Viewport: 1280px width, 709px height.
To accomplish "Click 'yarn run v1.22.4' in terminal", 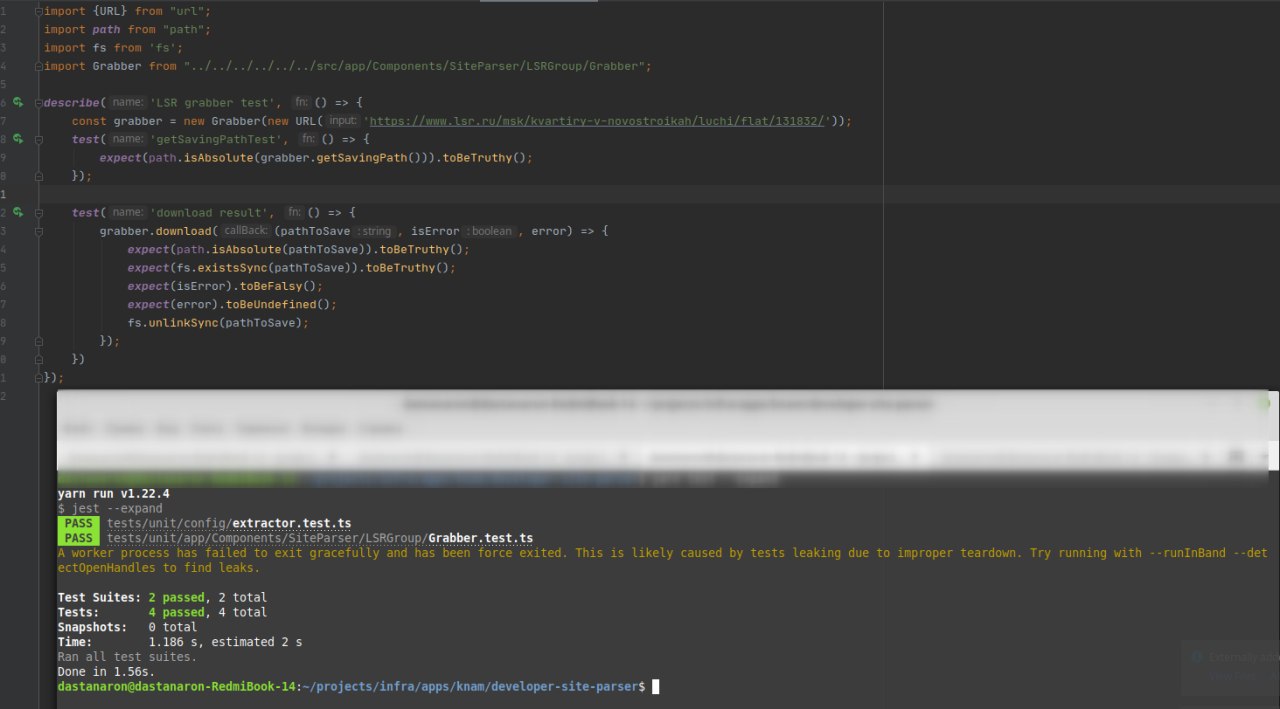I will pyautogui.click(x=113, y=493).
